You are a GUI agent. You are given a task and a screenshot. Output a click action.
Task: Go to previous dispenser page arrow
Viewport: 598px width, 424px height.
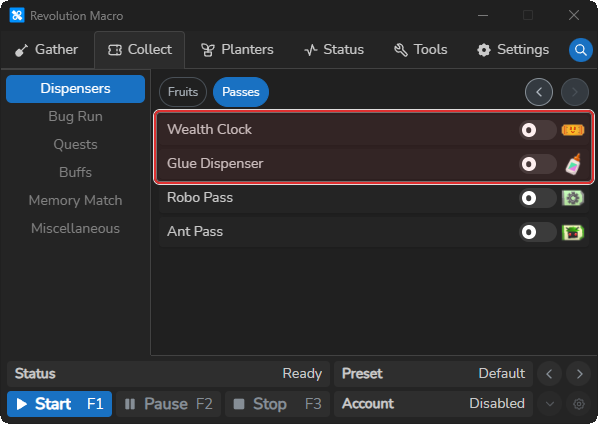tap(539, 92)
